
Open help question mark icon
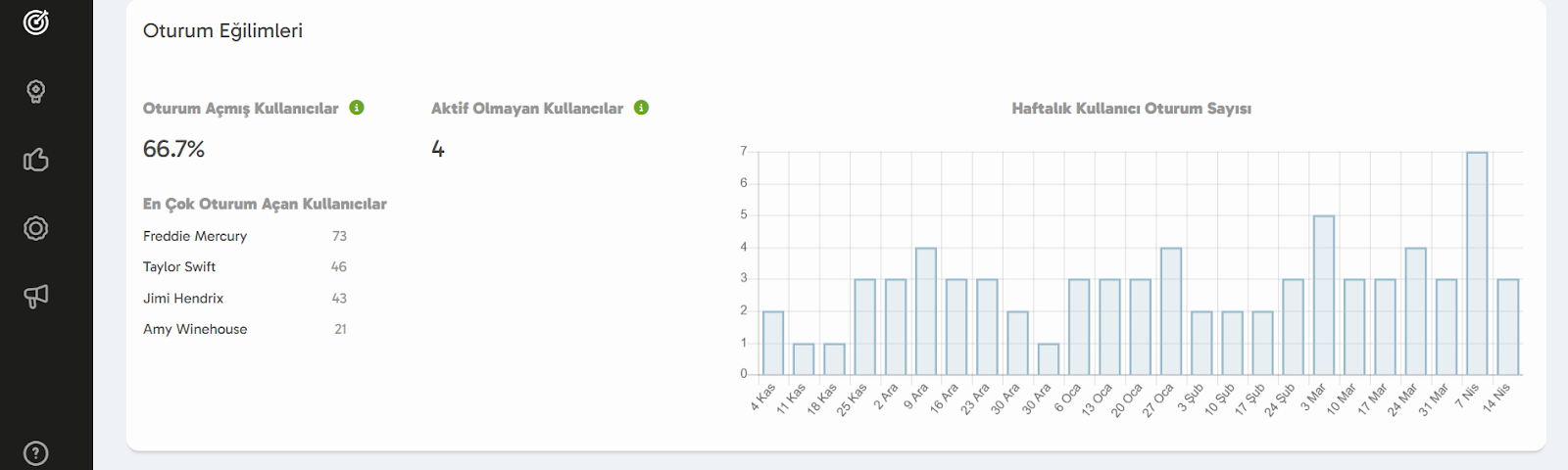click(36, 453)
